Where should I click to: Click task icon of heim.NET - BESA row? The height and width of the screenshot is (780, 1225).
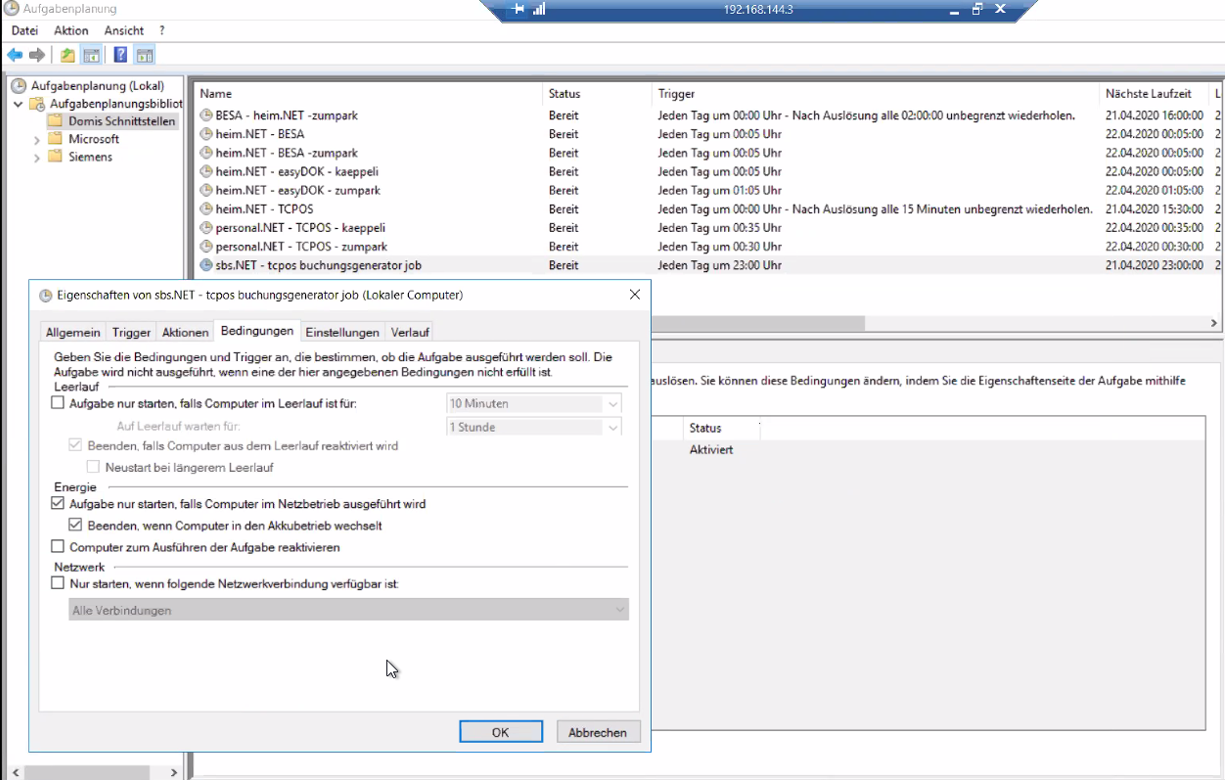tap(207, 134)
